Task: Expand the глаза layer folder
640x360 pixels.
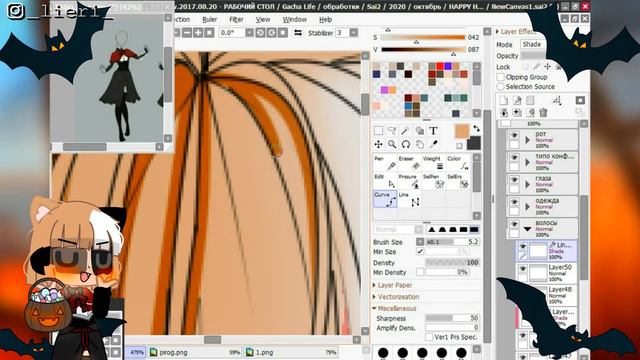Action: [x=527, y=184]
